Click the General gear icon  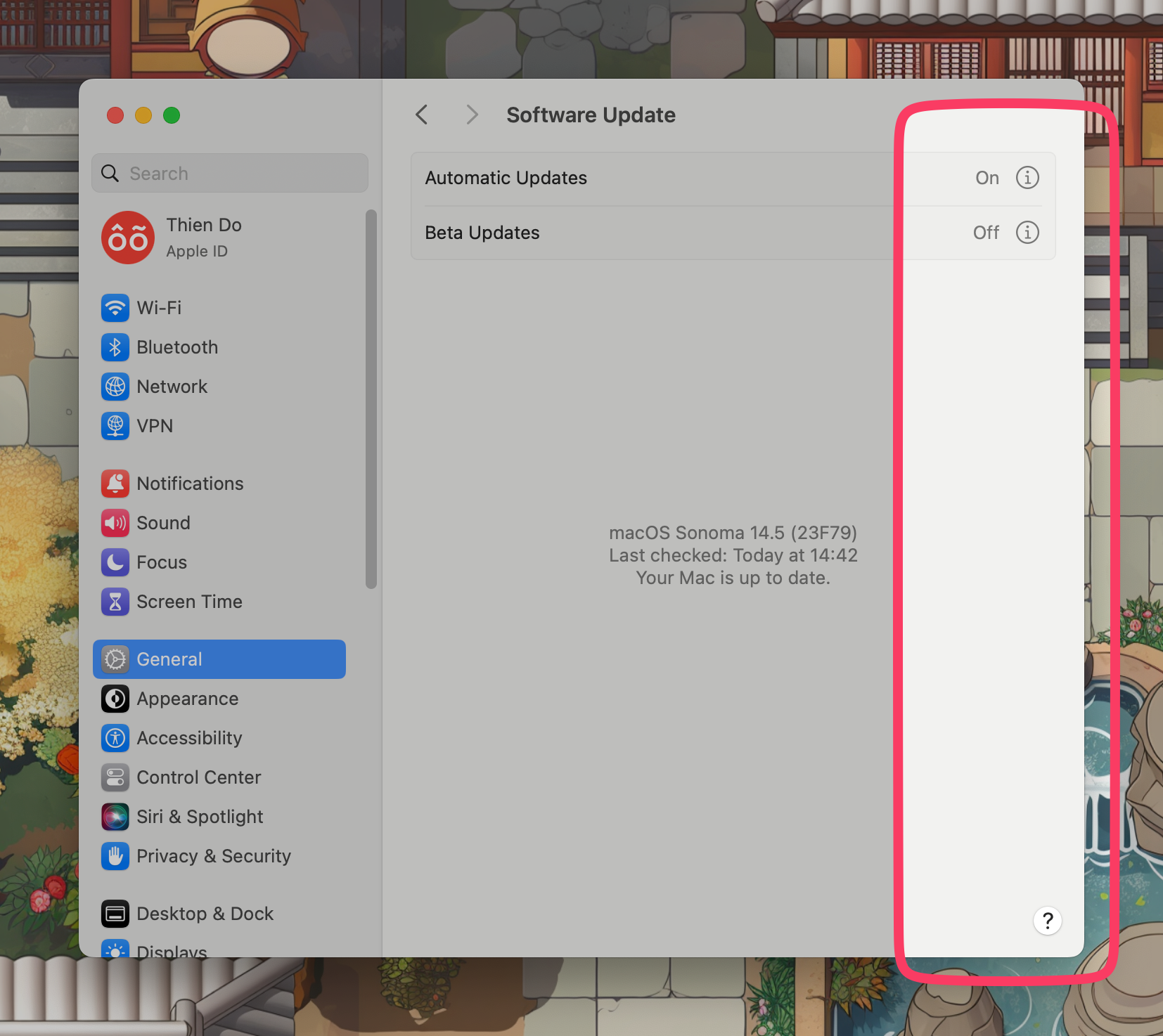click(x=115, y=659)
